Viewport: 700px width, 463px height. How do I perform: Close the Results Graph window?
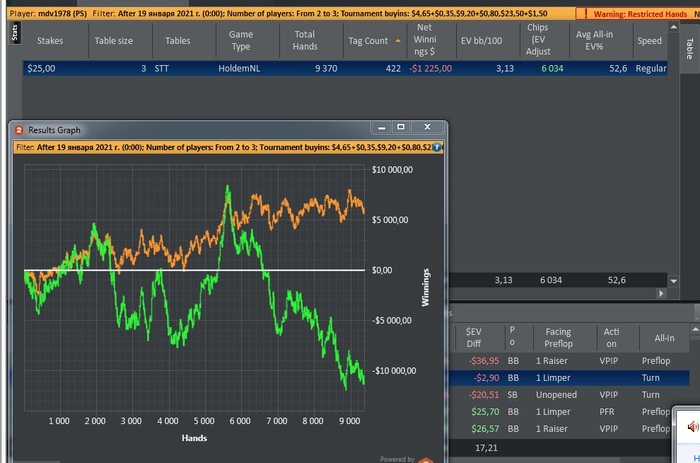click(427, 127)
